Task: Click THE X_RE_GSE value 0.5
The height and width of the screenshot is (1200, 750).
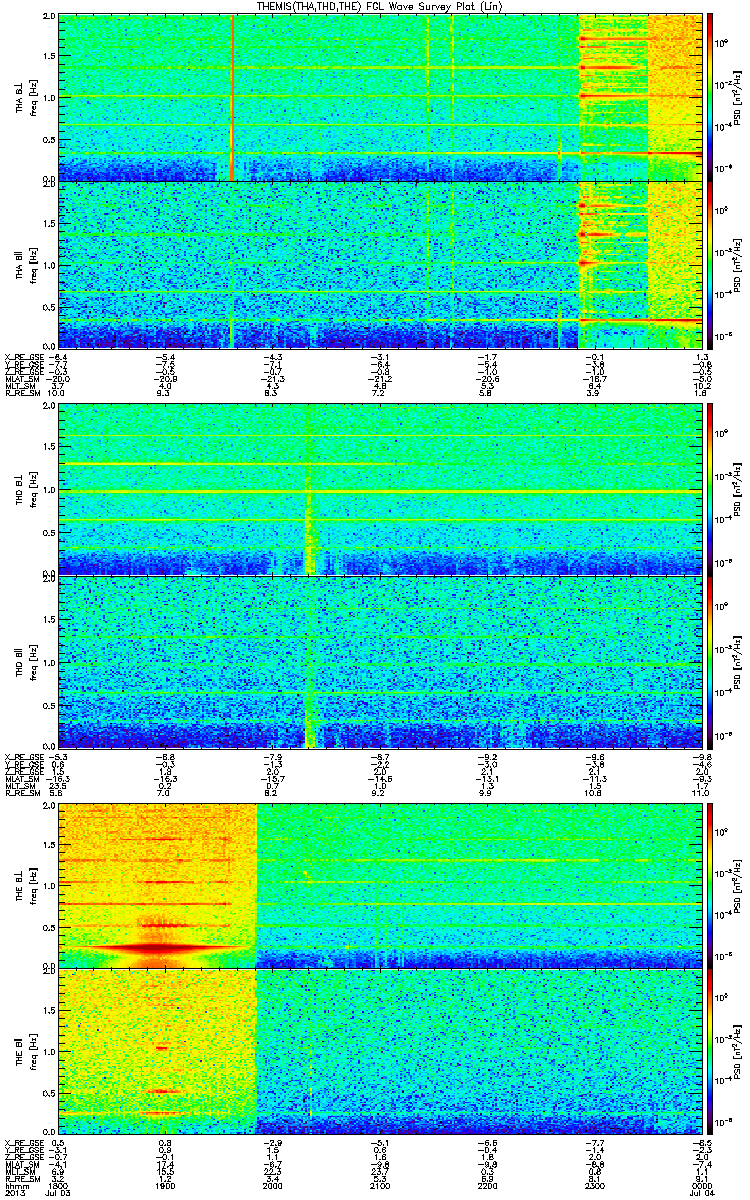Action: (59, 1143)
